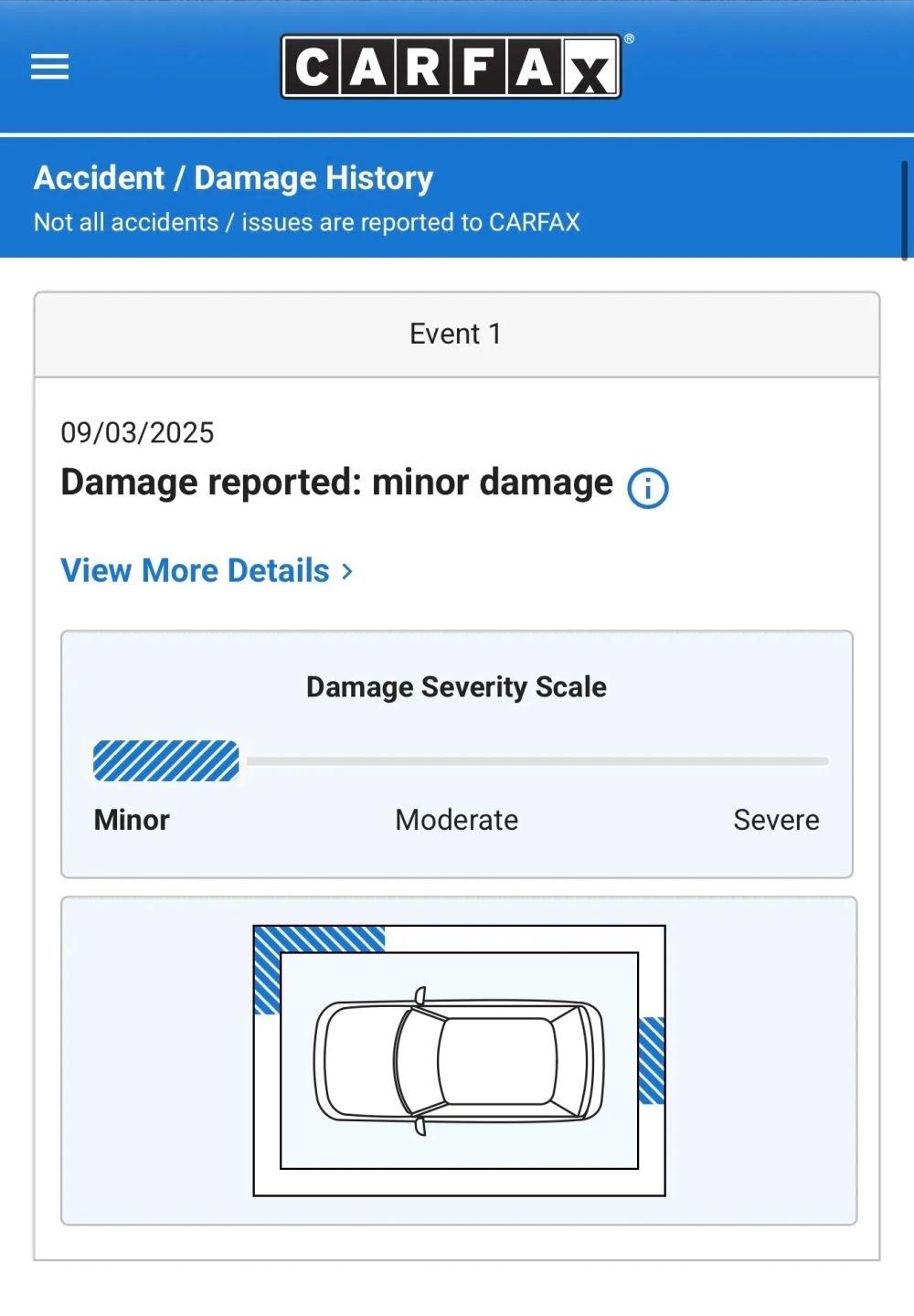Select the rear striped damage zone
This screenshot has width=914, height=1316.
[651, 1061]
